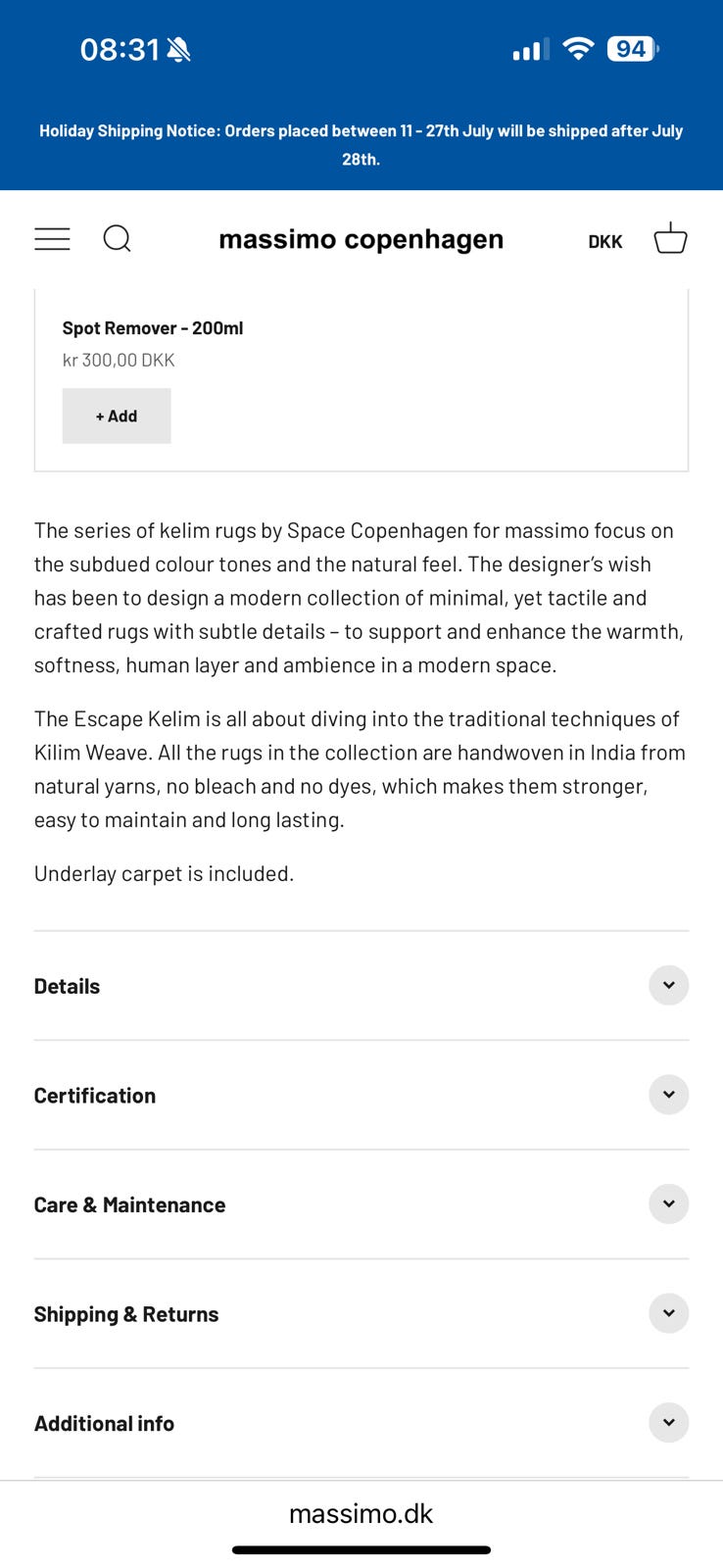Open Spot Remover - 200ml product

pyautogui.click(x=153, y=328)
